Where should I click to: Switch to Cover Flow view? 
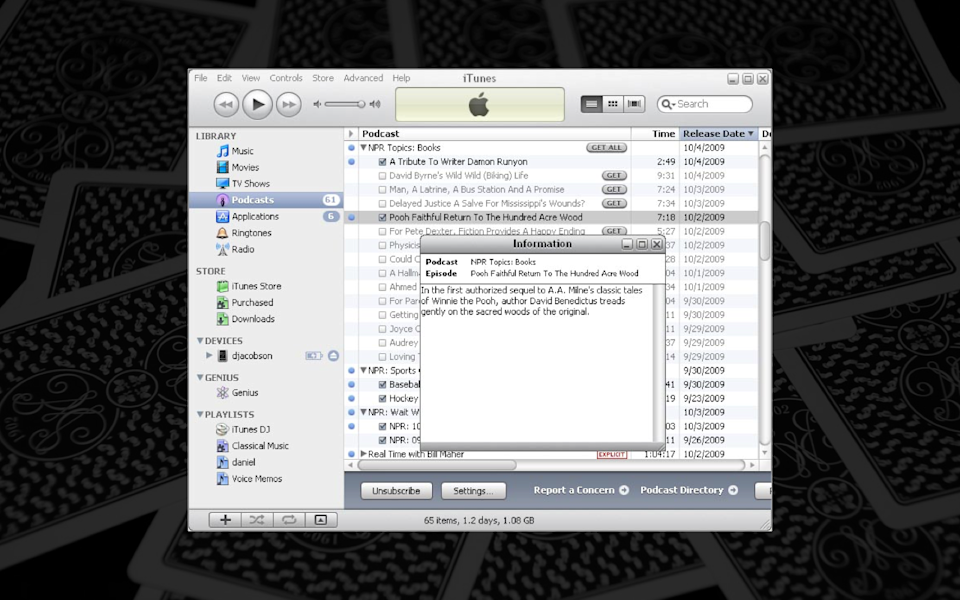[634, 104]
